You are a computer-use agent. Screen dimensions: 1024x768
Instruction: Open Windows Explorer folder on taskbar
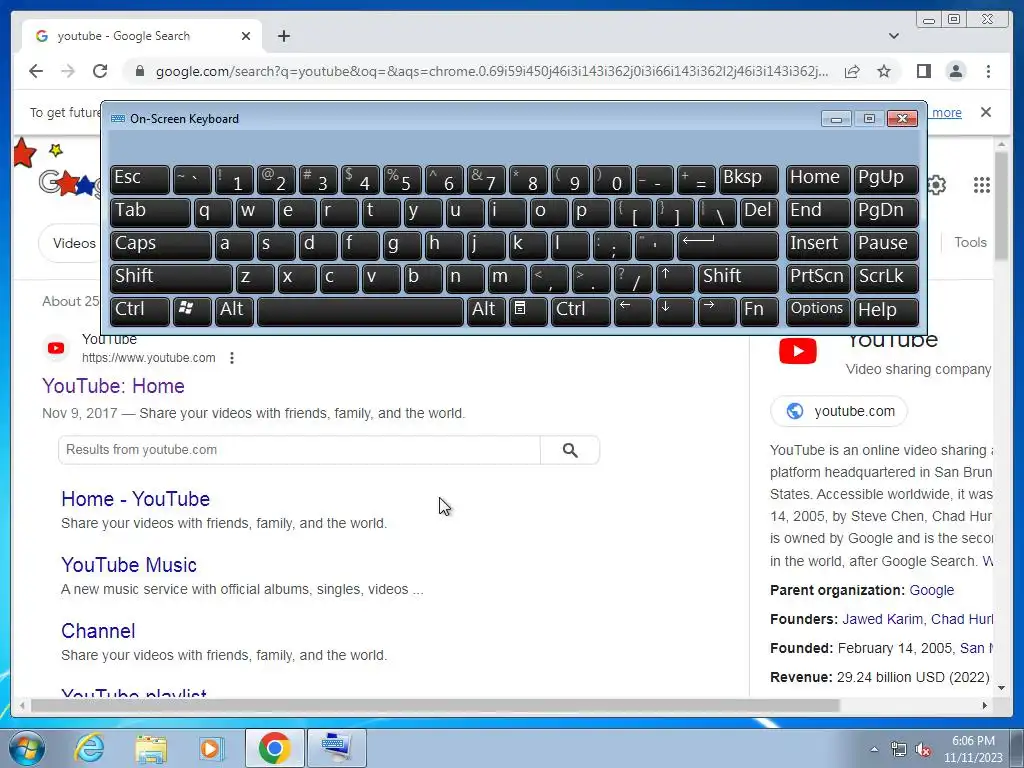click(152, 748)
